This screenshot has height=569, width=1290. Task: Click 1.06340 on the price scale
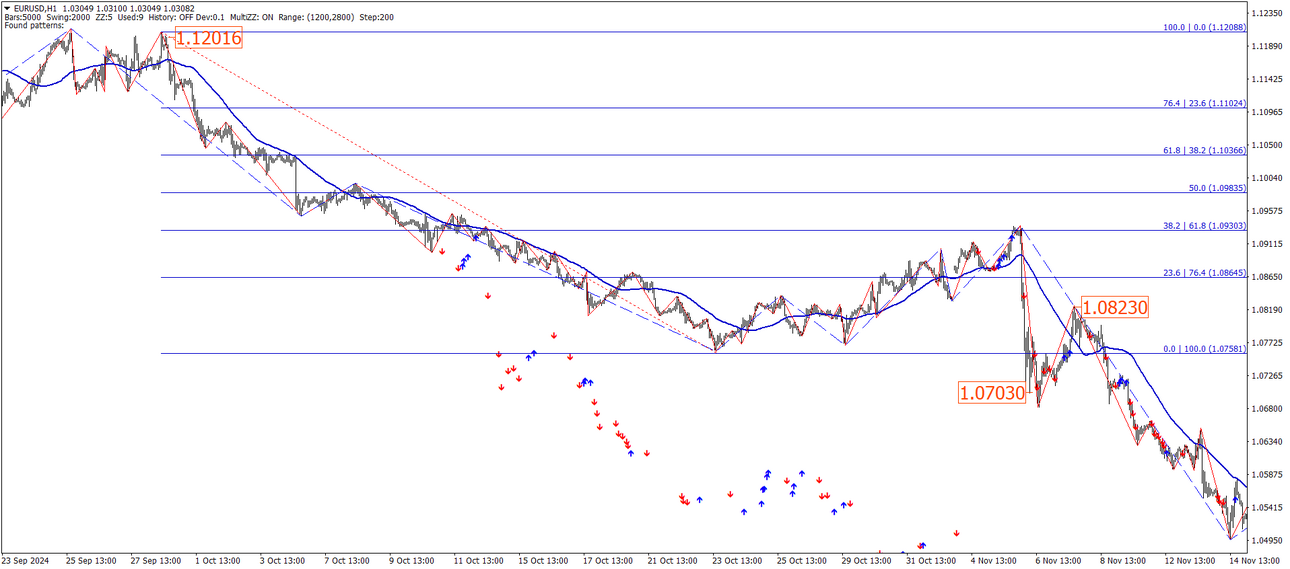(1268, 442)
